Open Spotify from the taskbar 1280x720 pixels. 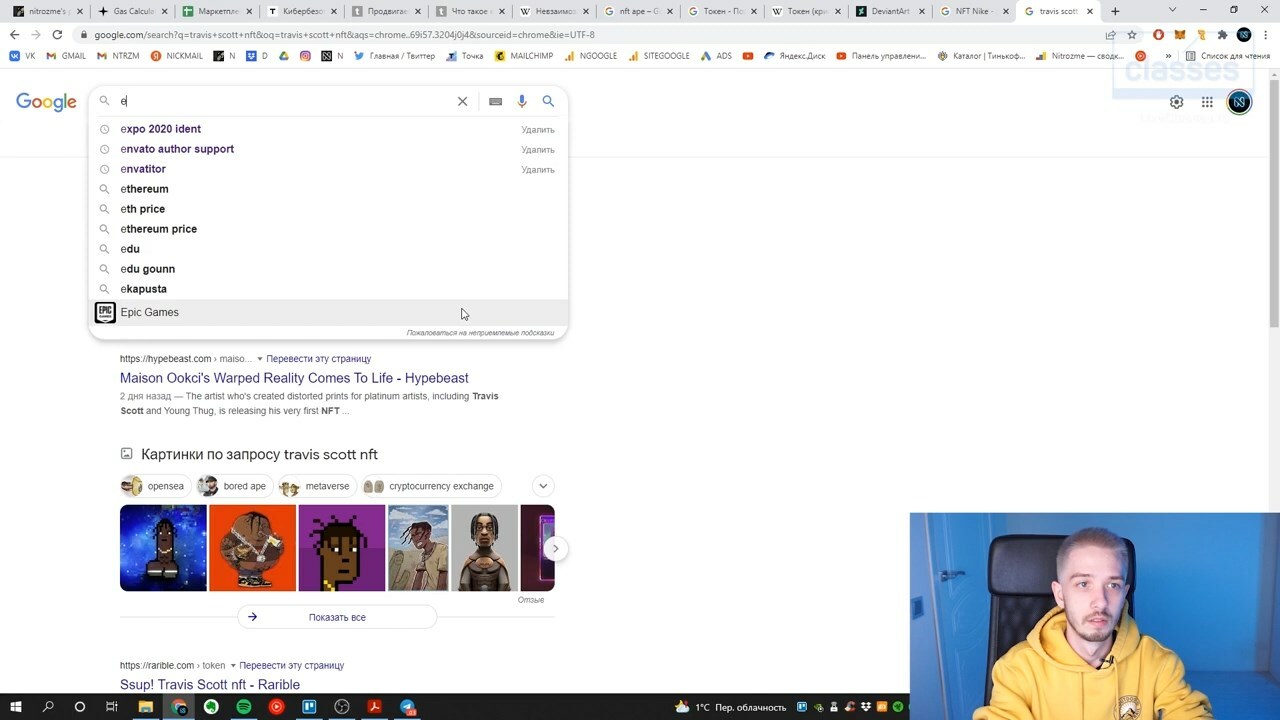pyautogui.click(x=244, y=707)
